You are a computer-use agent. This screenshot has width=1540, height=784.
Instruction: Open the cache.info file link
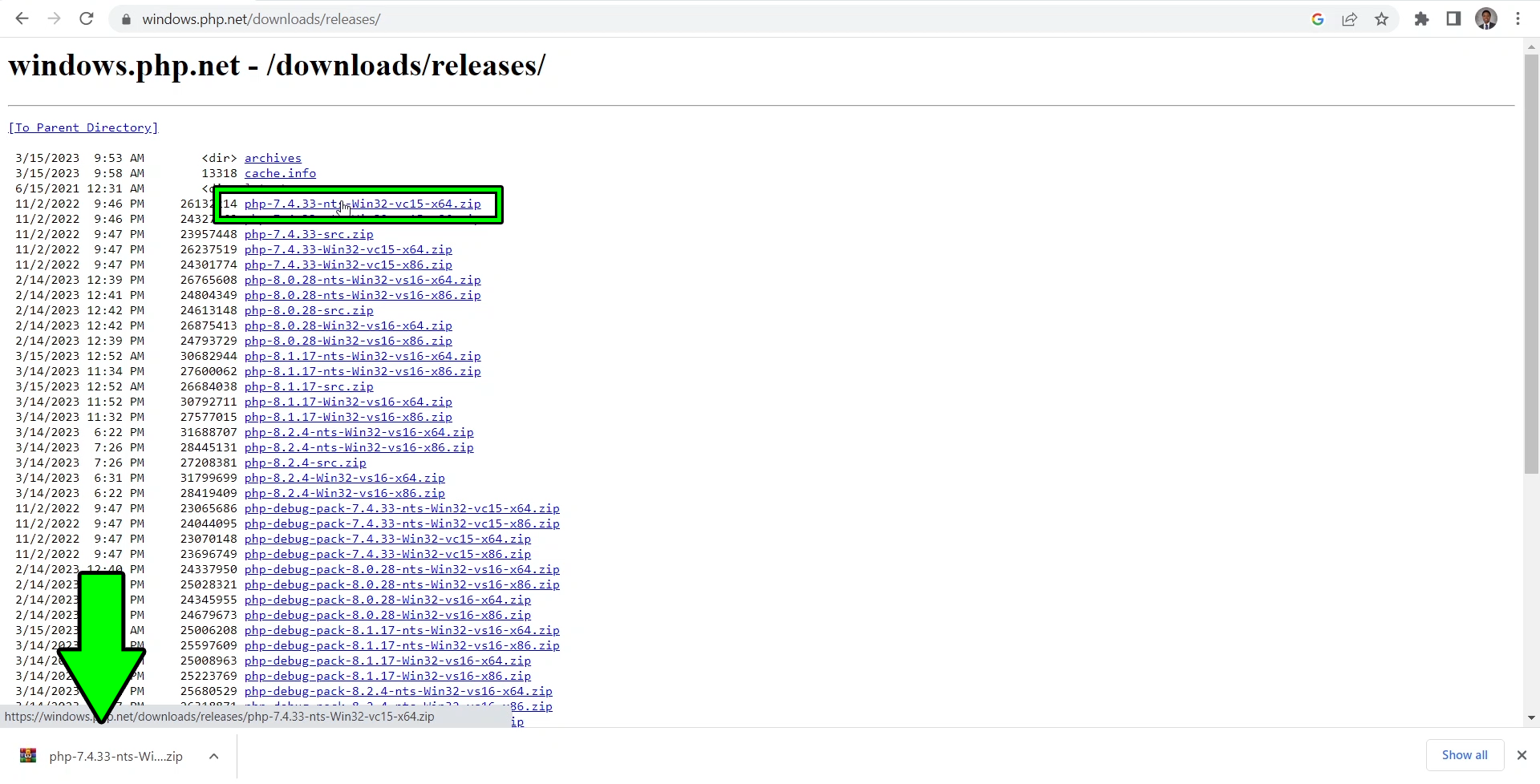(280, 173)
